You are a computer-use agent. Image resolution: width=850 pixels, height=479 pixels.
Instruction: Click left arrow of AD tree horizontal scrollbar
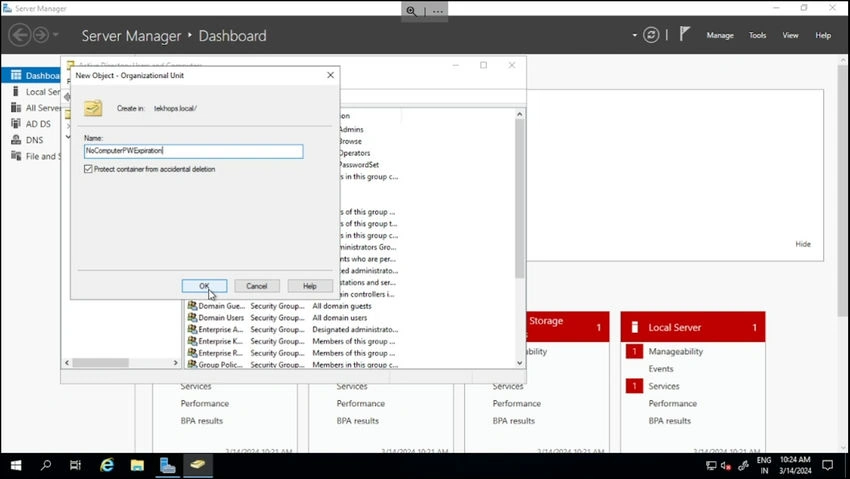pos(67,363)
